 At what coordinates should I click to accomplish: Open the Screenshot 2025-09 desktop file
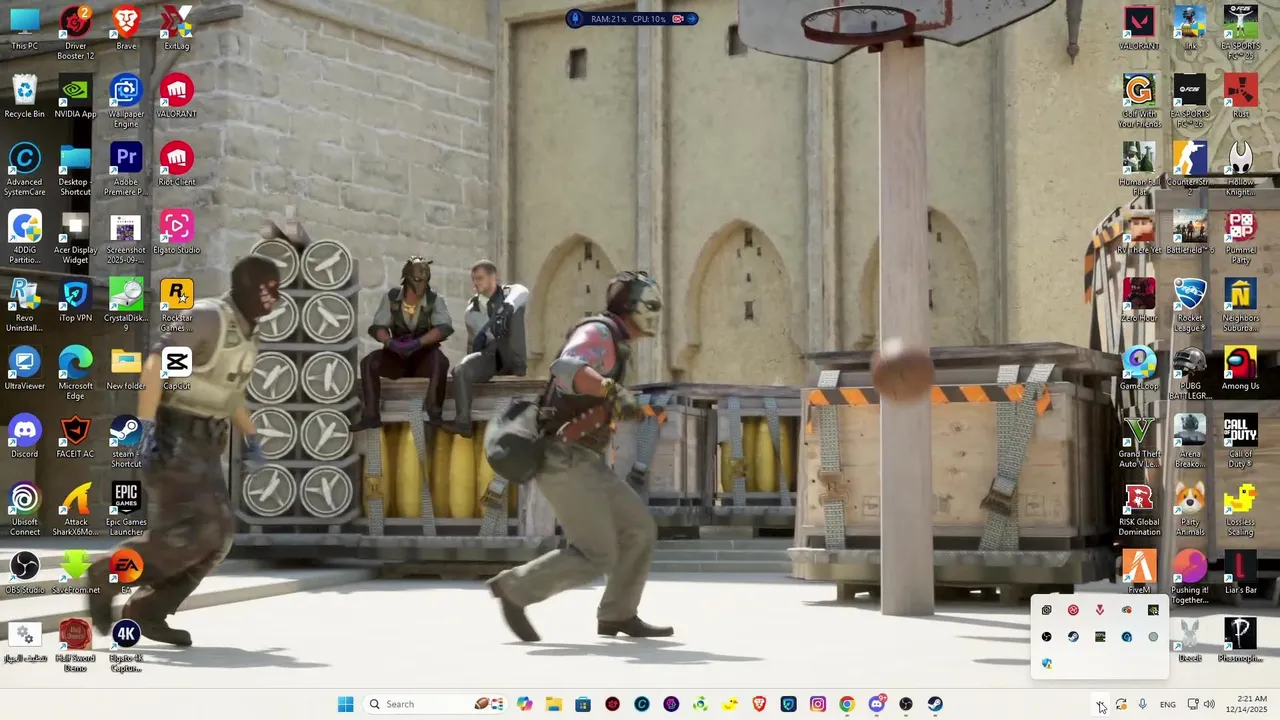point(126,237)
